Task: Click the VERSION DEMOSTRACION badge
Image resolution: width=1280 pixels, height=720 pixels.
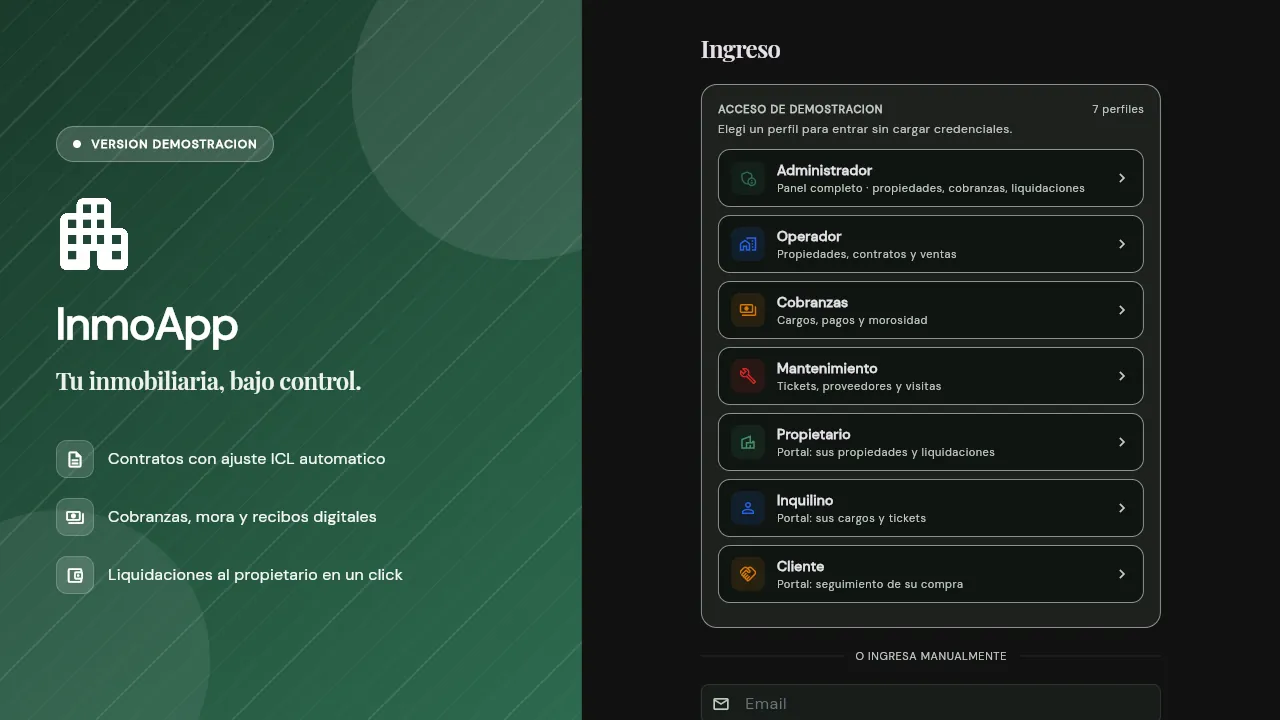Action: [x=165, y=144]
